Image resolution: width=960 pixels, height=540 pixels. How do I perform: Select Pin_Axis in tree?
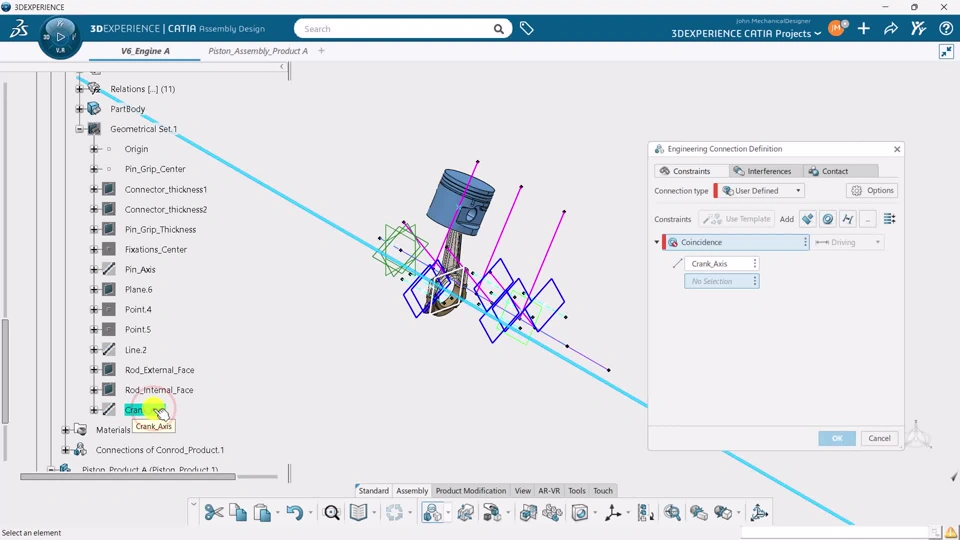pos(140,269)
